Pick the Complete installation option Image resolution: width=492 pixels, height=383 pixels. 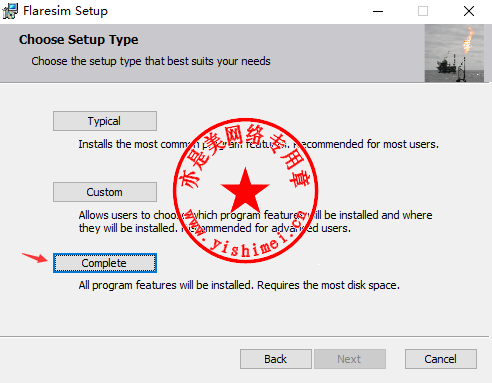click(105, 263)
